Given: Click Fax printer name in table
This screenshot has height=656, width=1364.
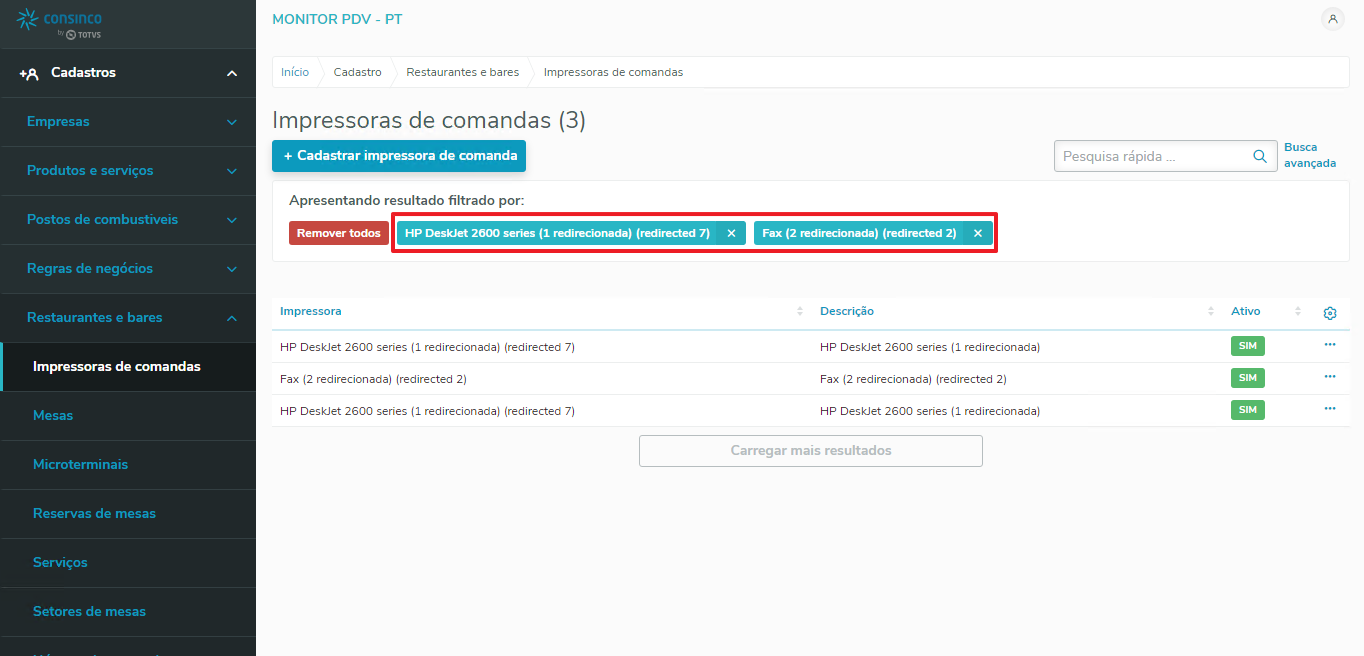Looking at the screenshot, I should pyautogui.click(x=373, y=379).
